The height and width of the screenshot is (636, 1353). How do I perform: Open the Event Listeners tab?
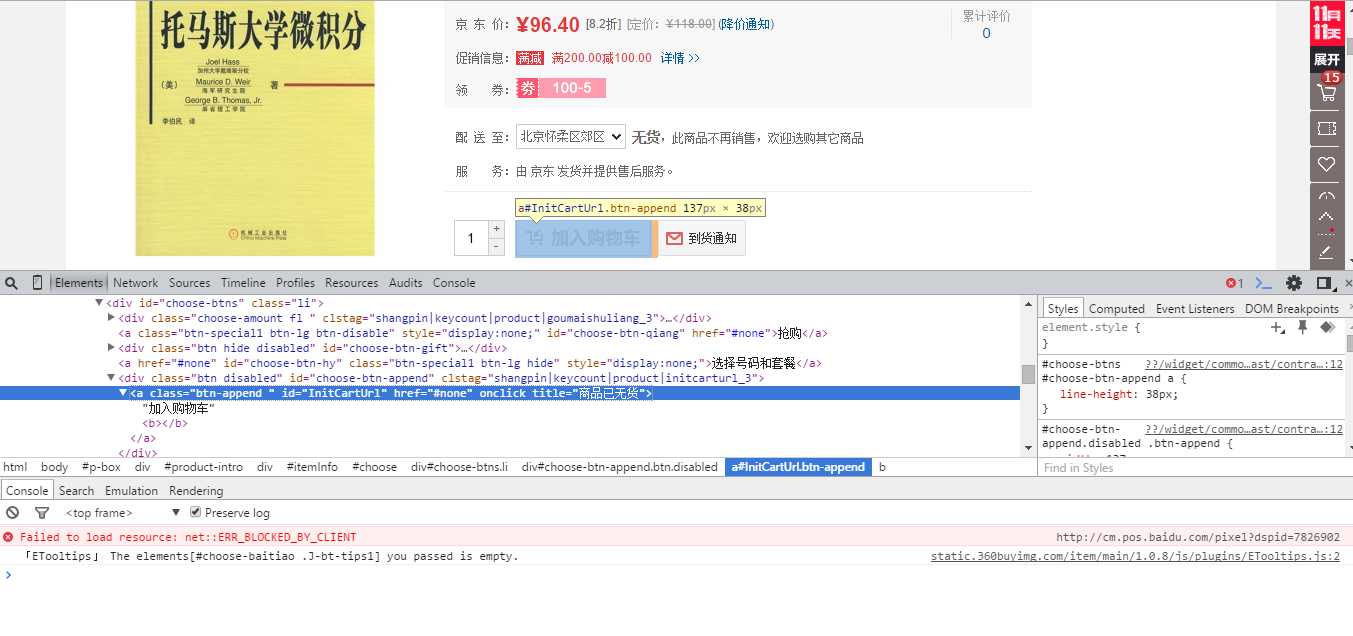(1195, 308)
